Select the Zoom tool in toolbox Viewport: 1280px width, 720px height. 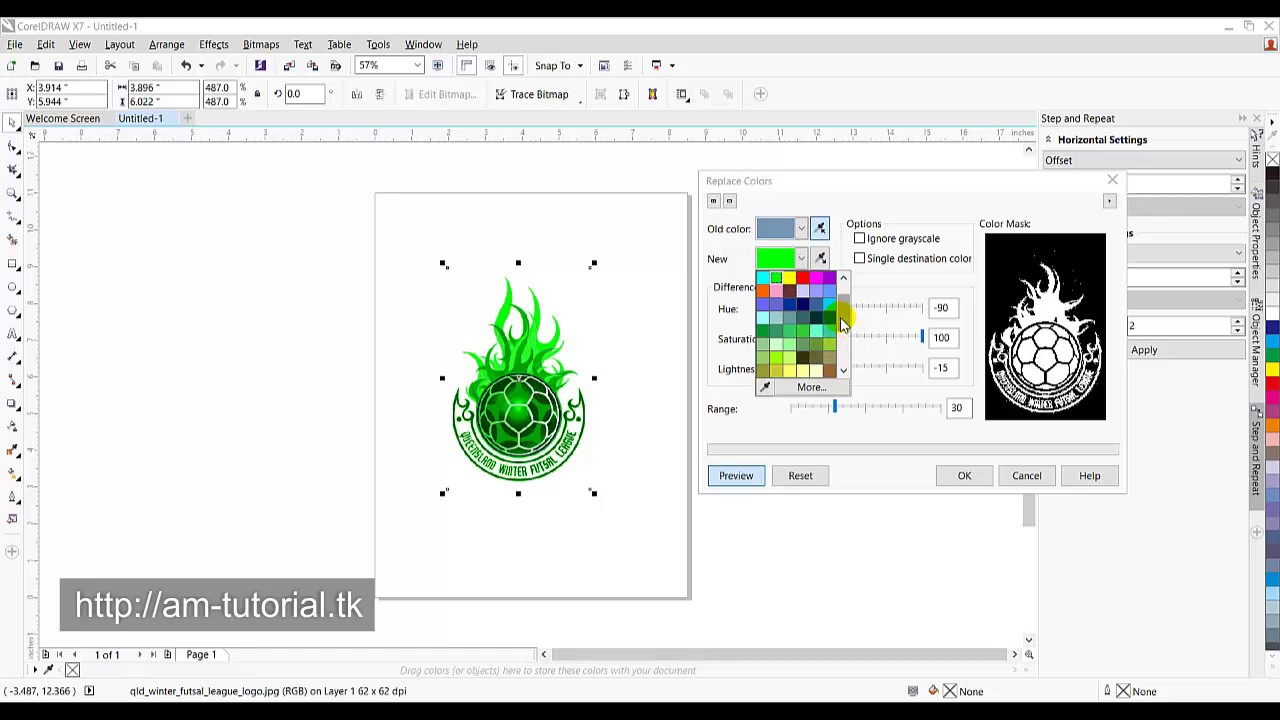pyautogui.click(x=13, y=193)
